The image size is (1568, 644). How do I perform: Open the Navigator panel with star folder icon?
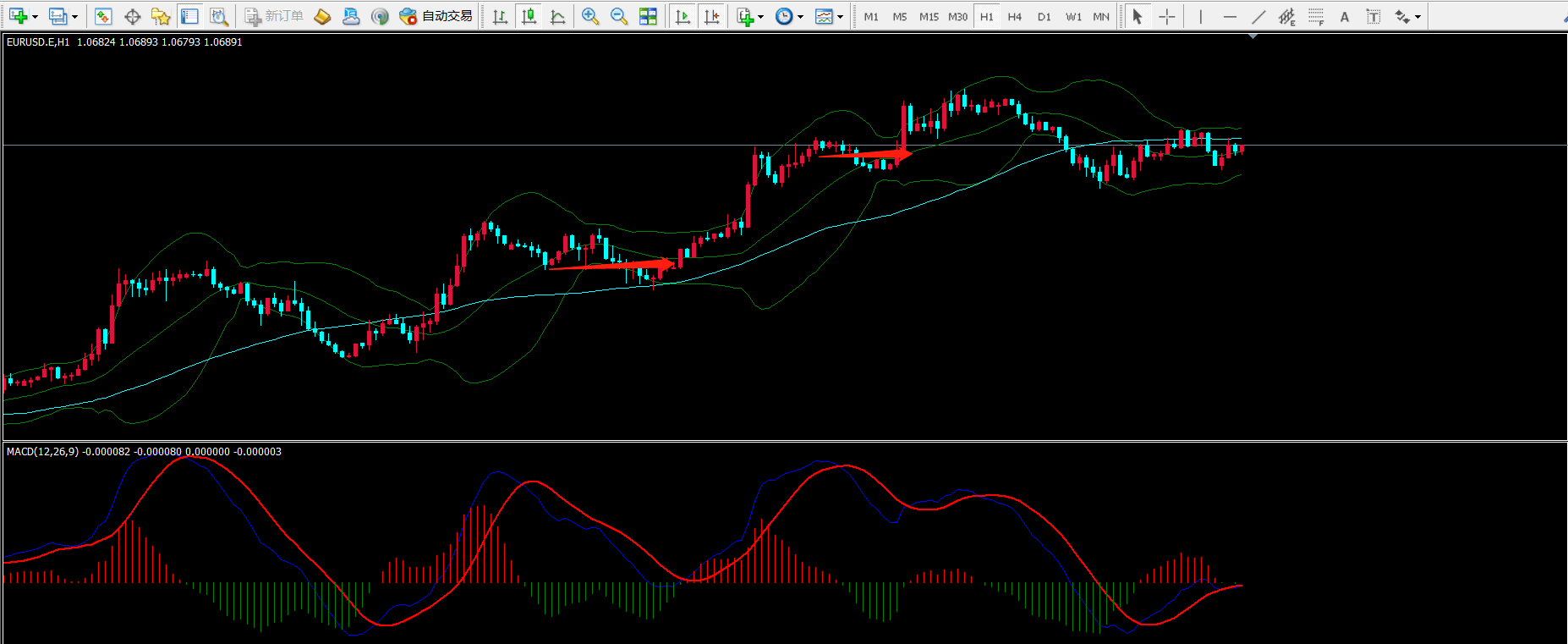tap(161, 16)
